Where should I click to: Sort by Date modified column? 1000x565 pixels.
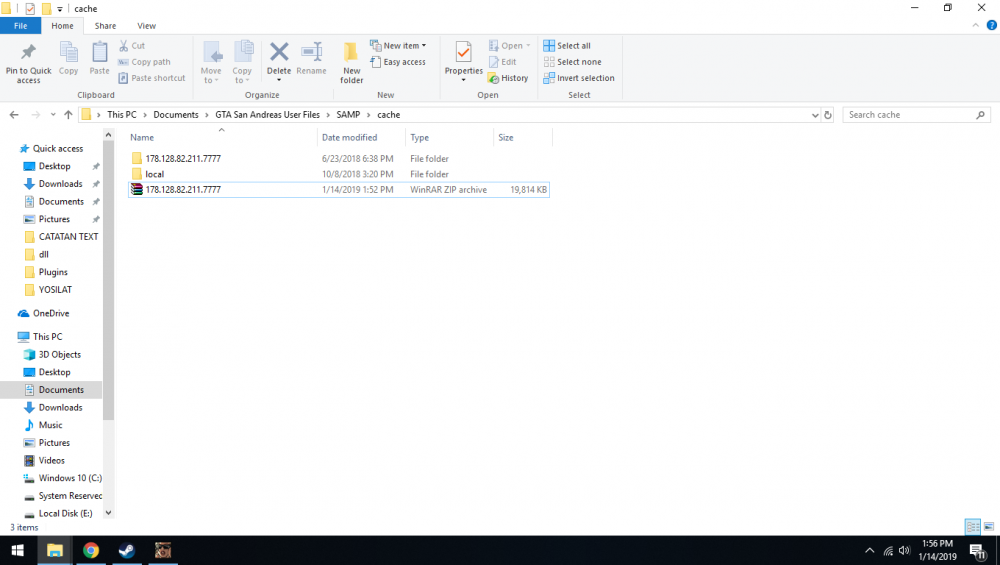click(361, 137)
